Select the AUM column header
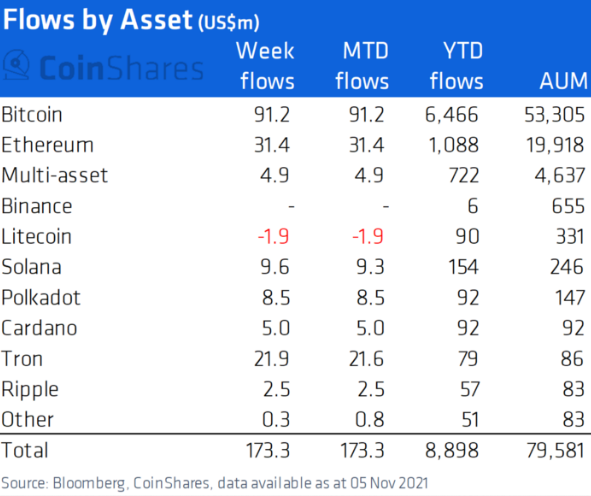This screenshot has height=496, width=591. [563, 81]
